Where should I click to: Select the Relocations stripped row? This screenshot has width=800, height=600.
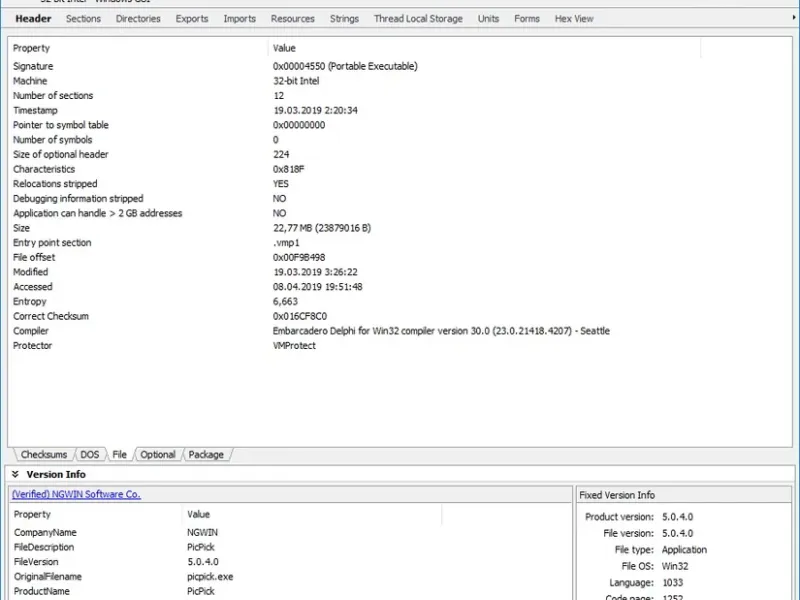400,184
